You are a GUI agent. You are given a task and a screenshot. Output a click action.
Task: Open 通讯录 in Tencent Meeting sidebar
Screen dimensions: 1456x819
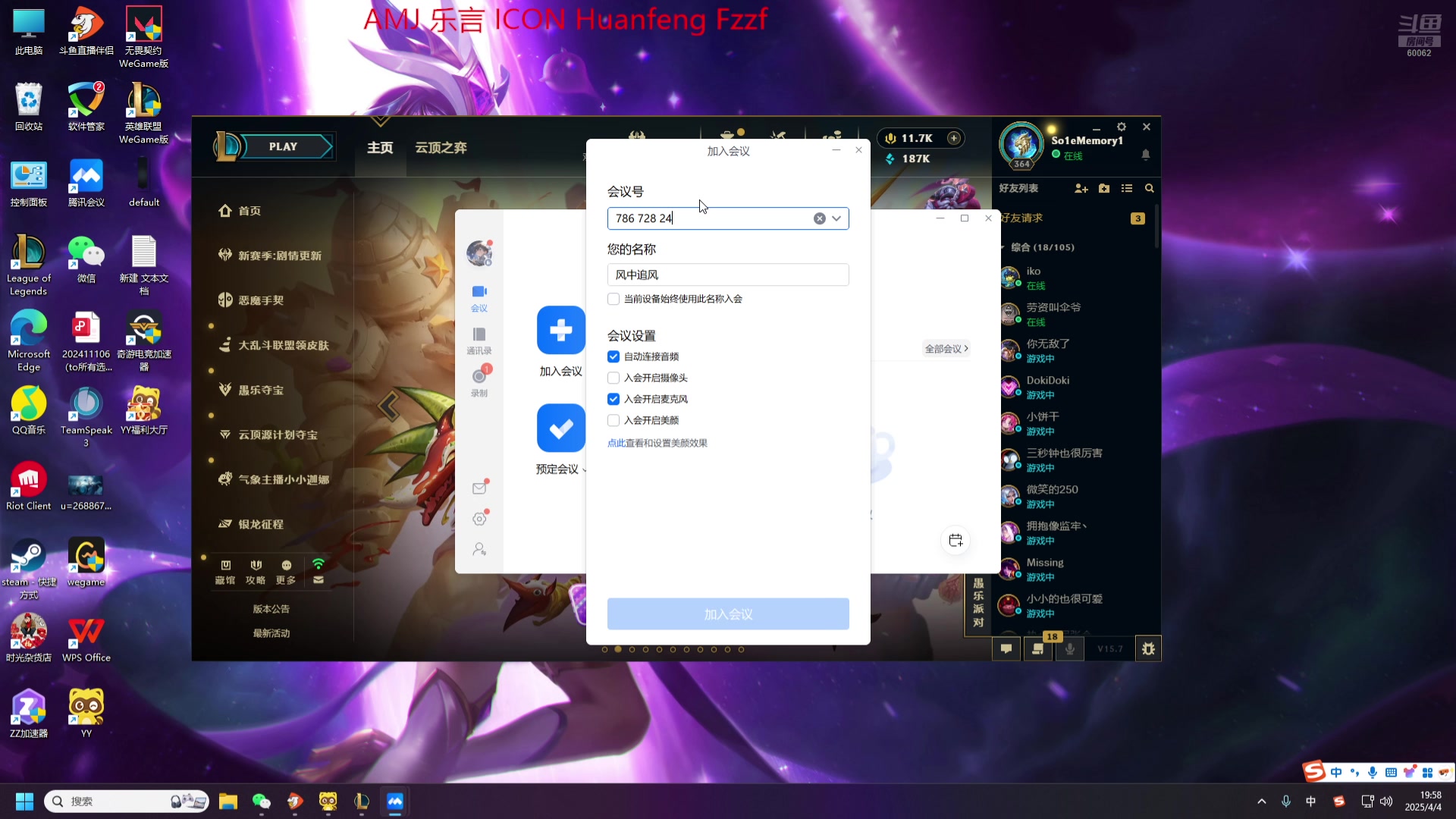click(x=479, y=341)
